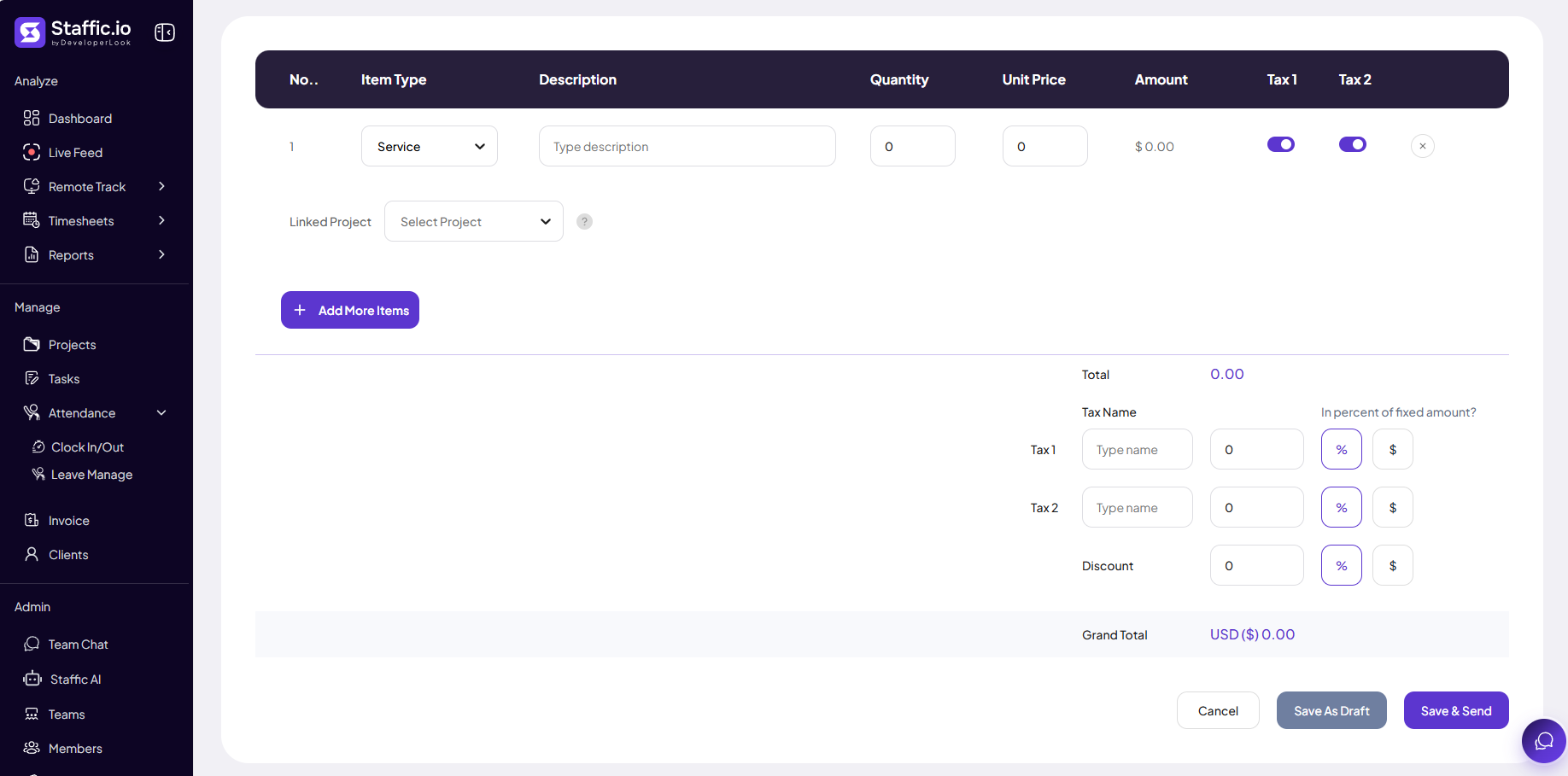Click the Tax 1 name input

coord(1138,449)
